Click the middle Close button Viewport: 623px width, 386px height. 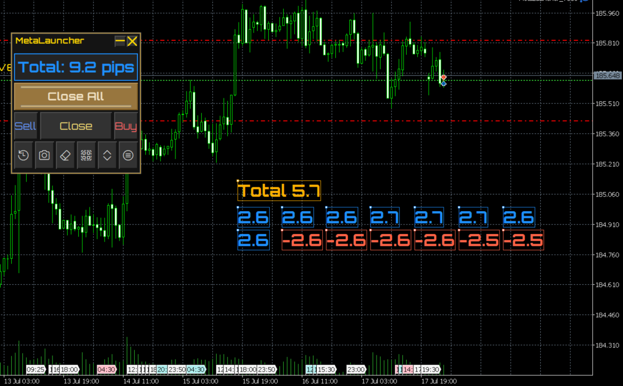[76, 126]
